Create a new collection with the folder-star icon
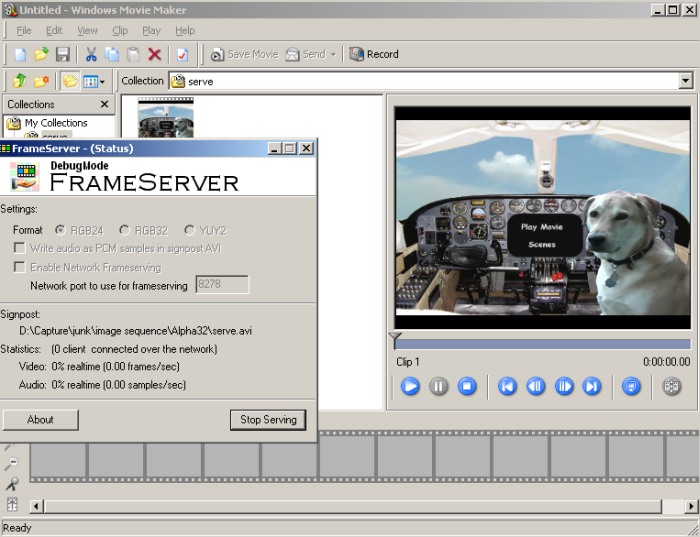Viewport: 700px width, 537px height. pos(41,81)
